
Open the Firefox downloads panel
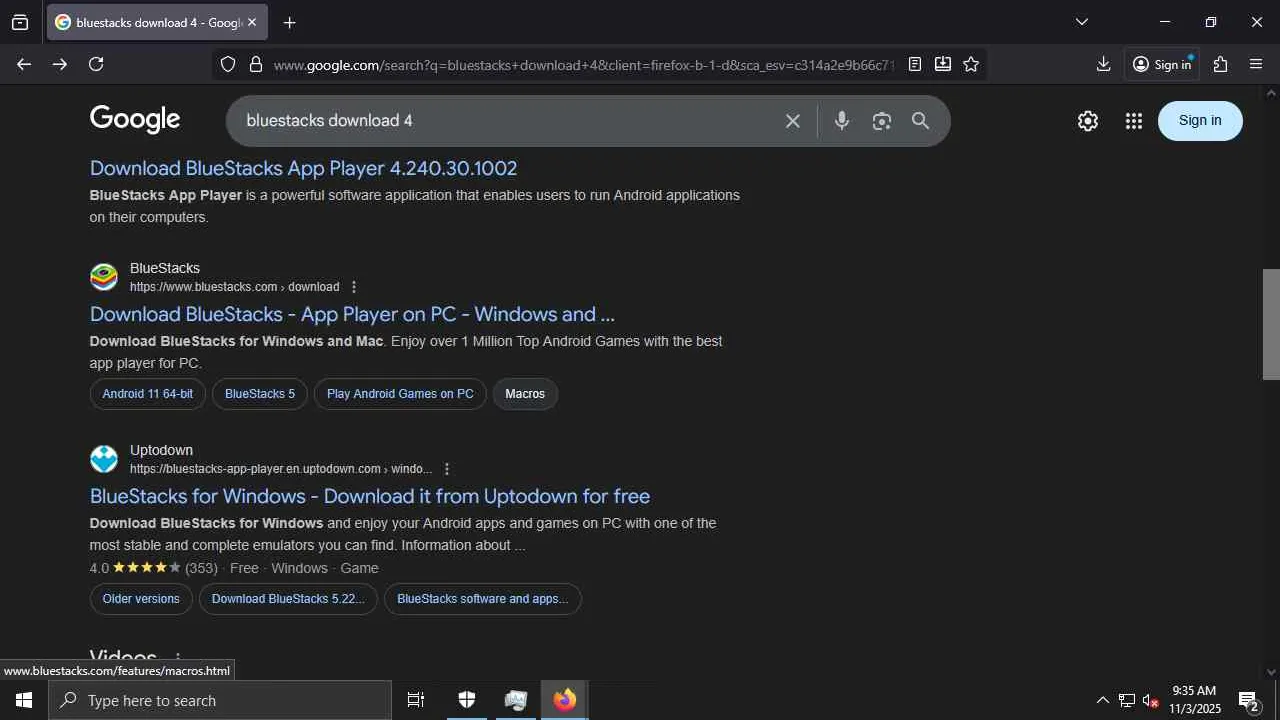coord(1103,64)
